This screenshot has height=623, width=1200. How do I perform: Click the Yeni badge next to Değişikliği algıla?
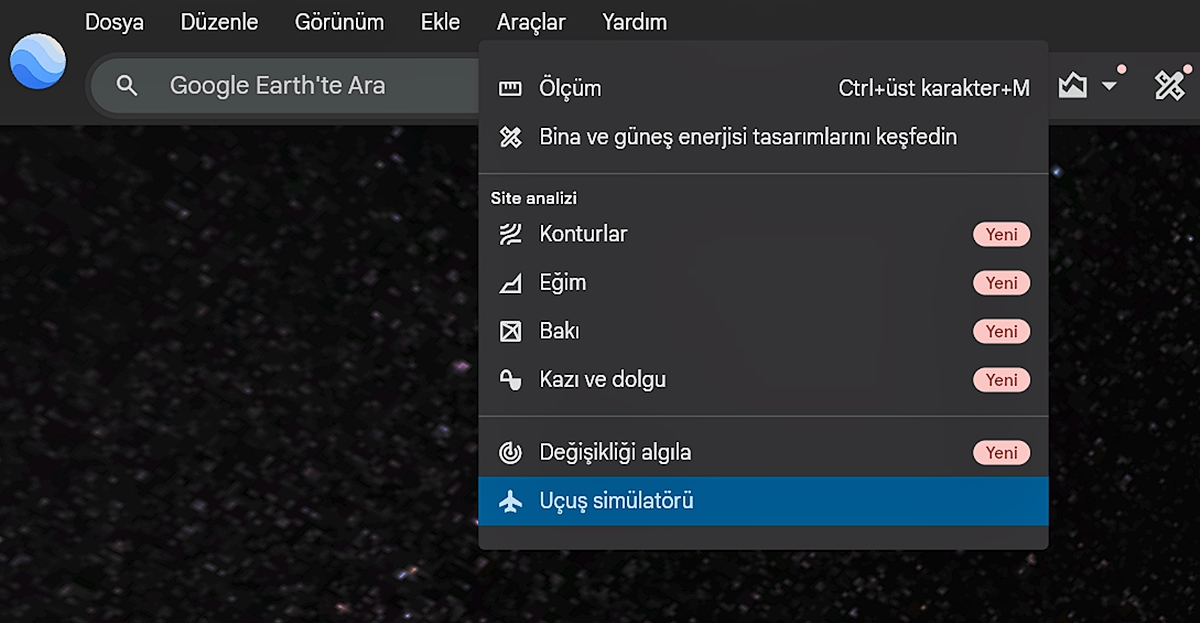[1001, 453]
